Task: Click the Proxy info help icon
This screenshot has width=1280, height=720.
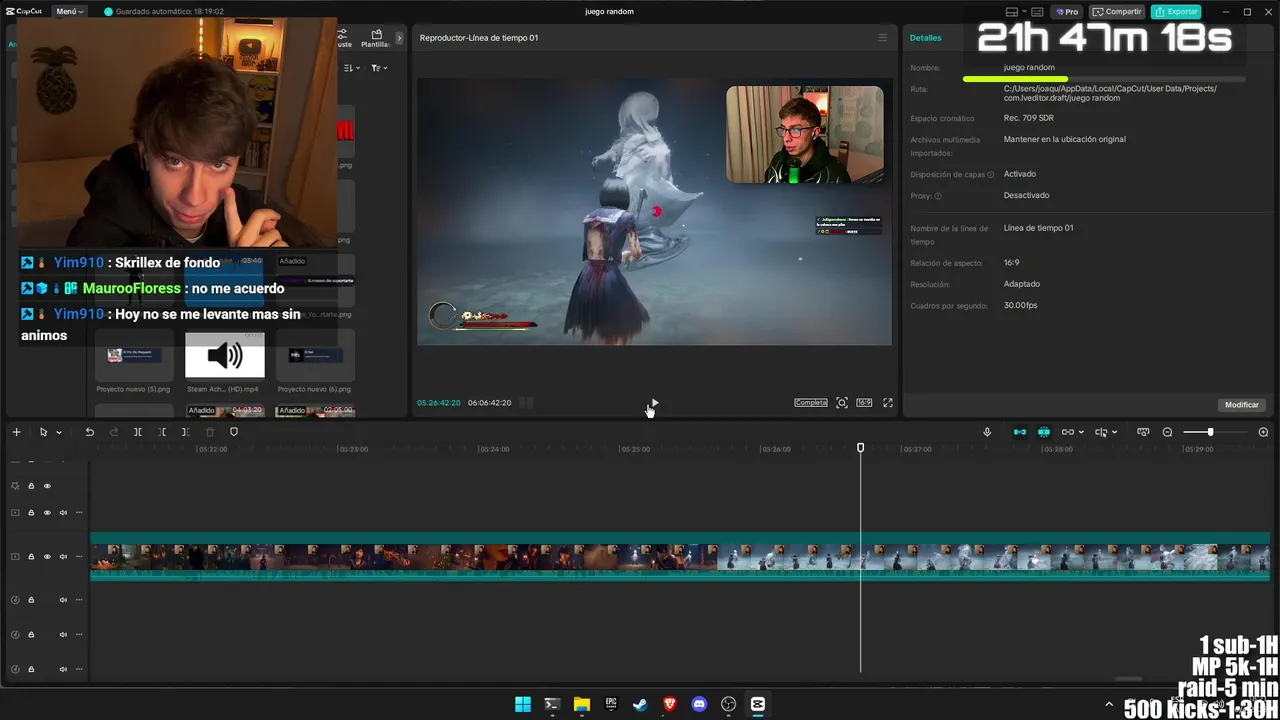Action: [x=938, y=196]
